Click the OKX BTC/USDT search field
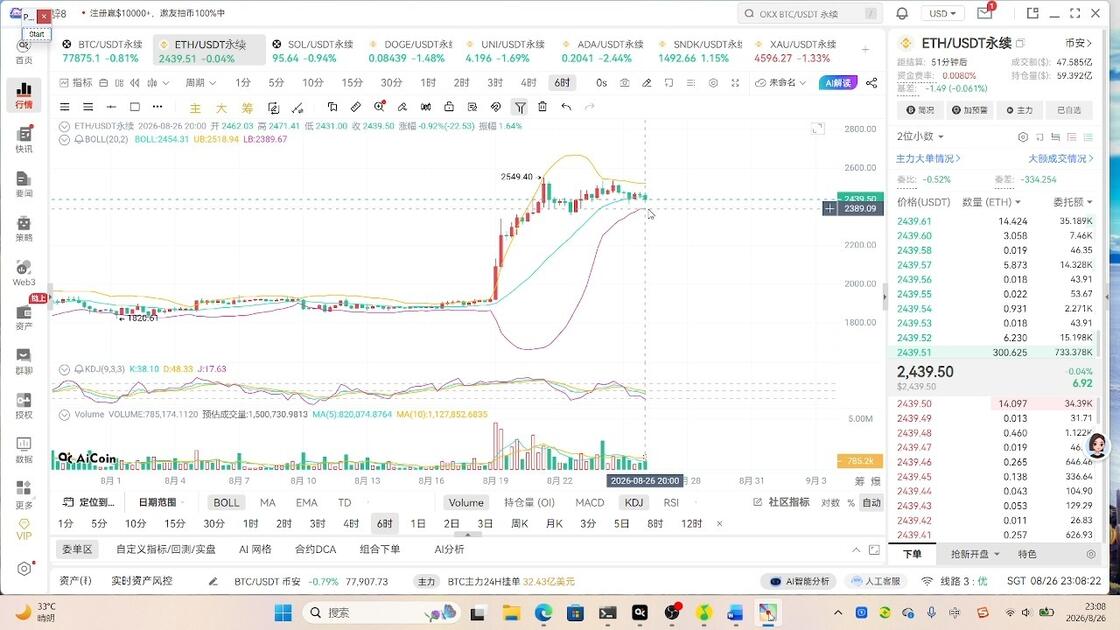The height and width of the screenshot is (630, 1120). click(809, 14)
